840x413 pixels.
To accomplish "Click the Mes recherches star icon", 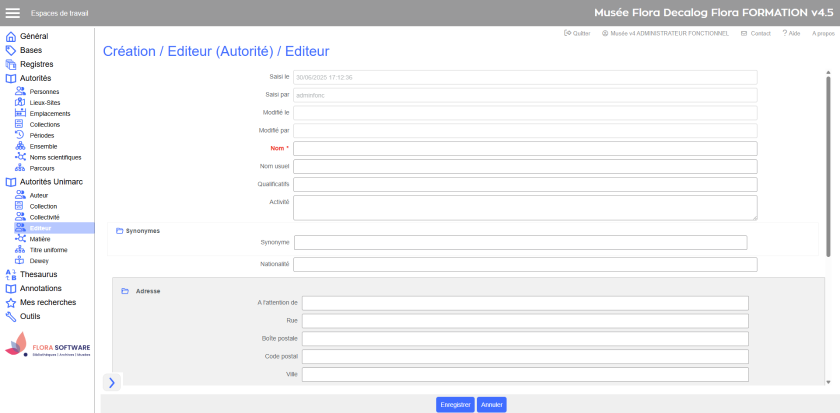I will coord(11,302).
